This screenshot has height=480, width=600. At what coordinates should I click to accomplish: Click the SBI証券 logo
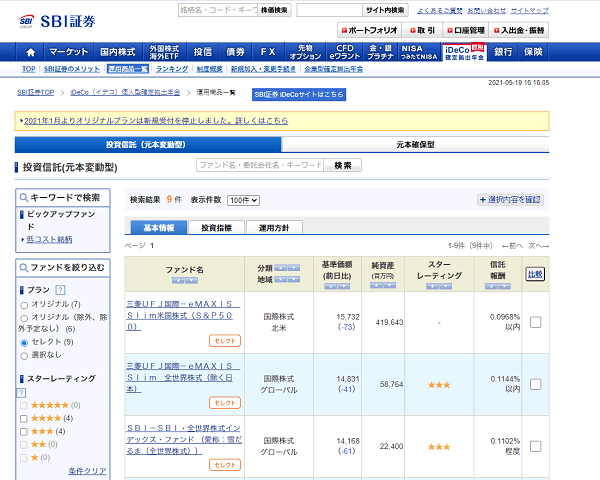coord(57,21)
